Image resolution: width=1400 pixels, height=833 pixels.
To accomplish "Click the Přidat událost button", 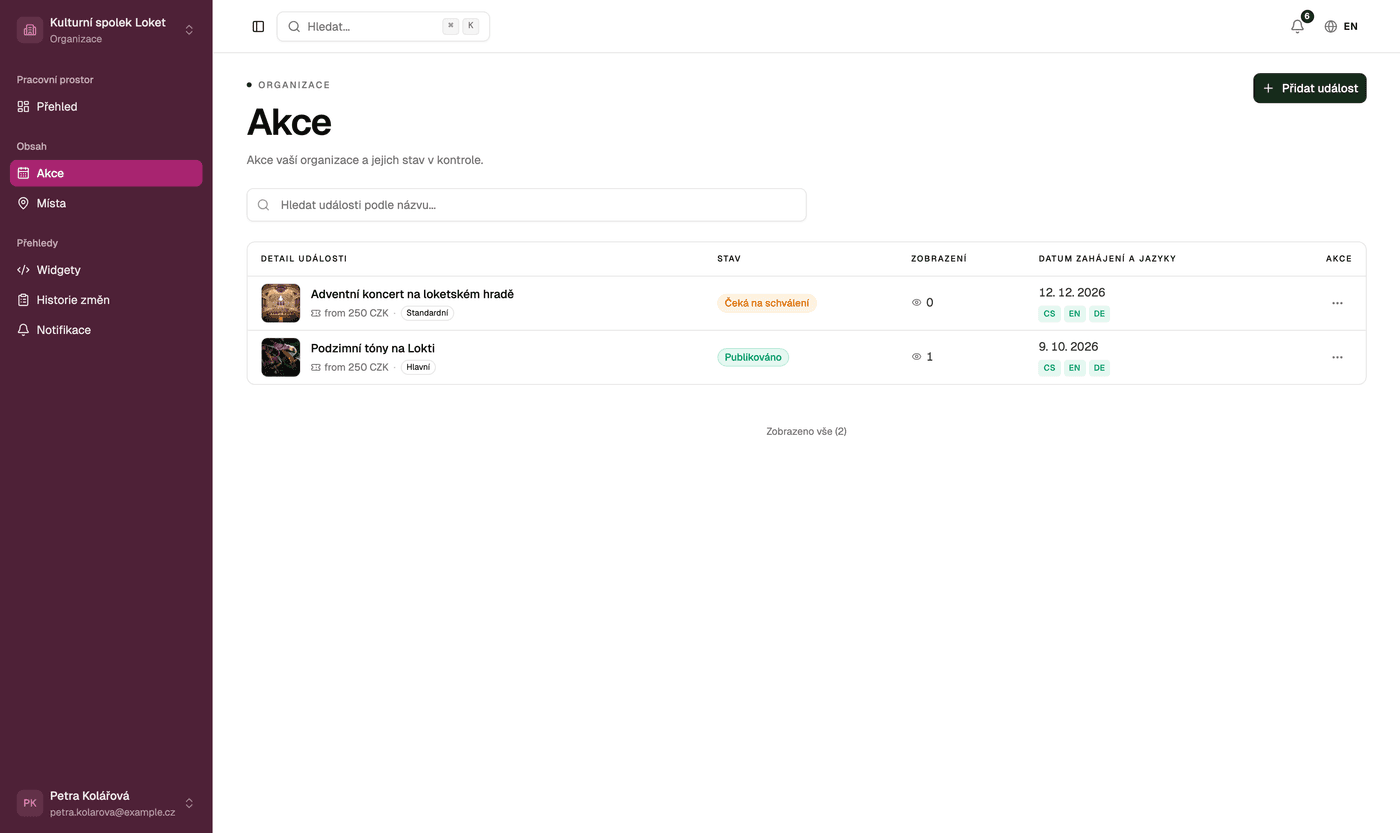I will click(x=1309, y=88).
